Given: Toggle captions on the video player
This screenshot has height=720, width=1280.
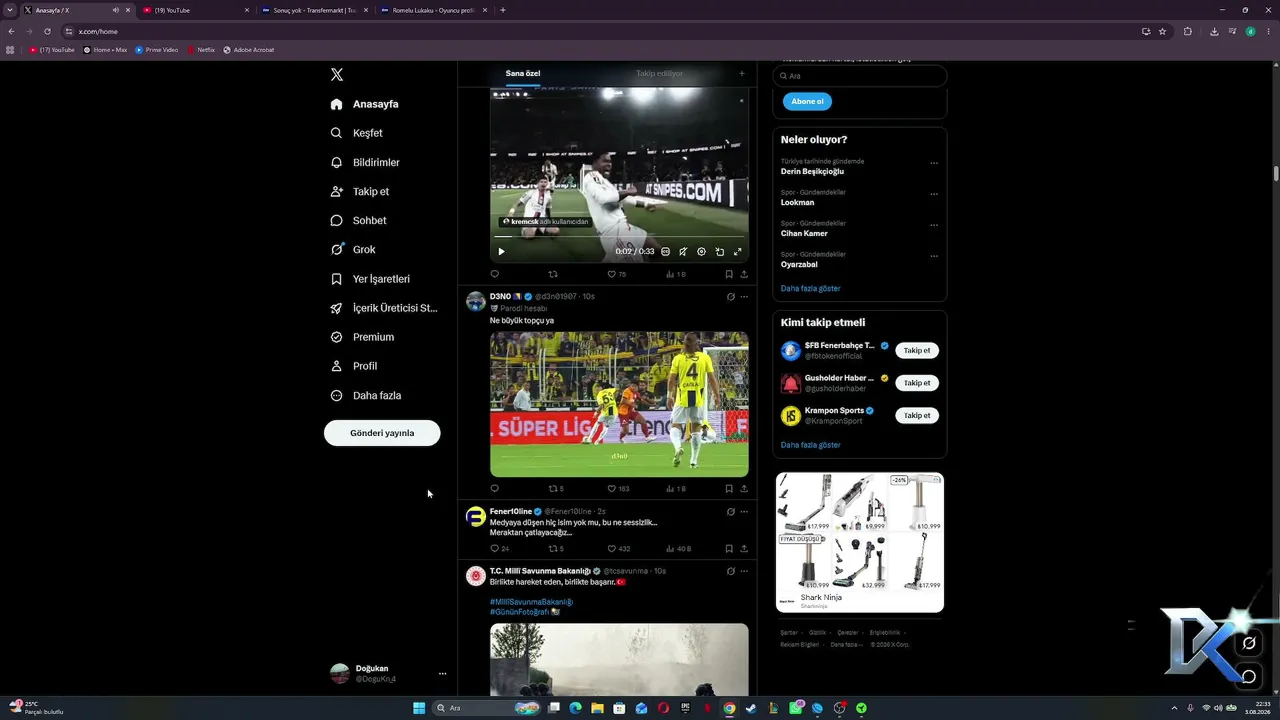Looking at the screenshot, I should pos(665,252).
